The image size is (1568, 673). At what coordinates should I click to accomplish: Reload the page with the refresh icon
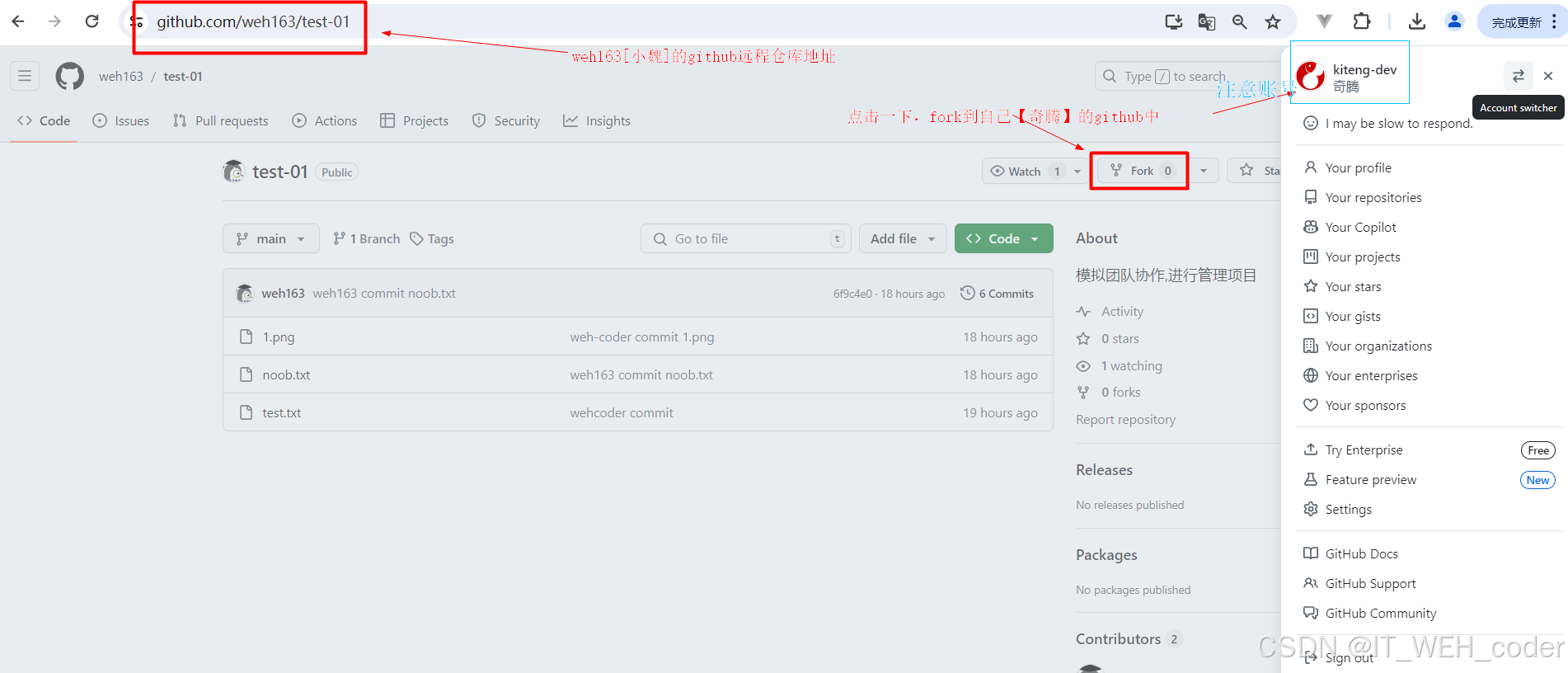[x=92, y=21]
